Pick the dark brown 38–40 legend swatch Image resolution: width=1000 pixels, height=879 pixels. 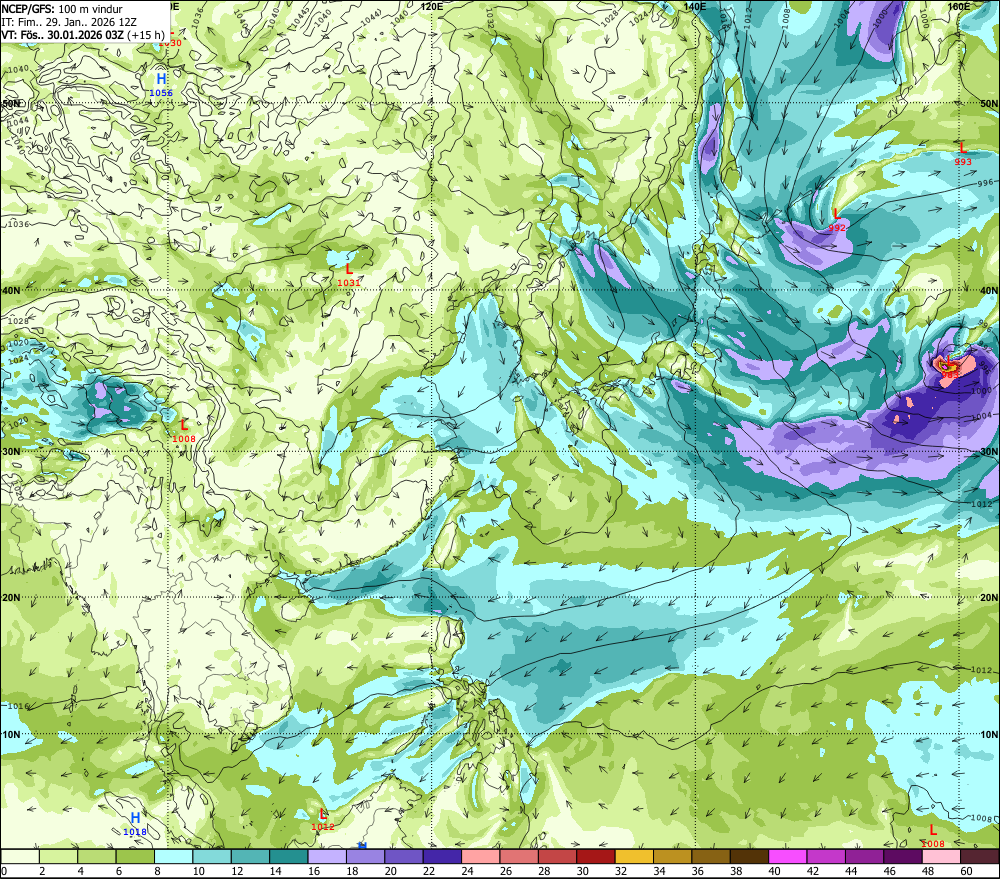pyautogui.click(x=749, y=856)
